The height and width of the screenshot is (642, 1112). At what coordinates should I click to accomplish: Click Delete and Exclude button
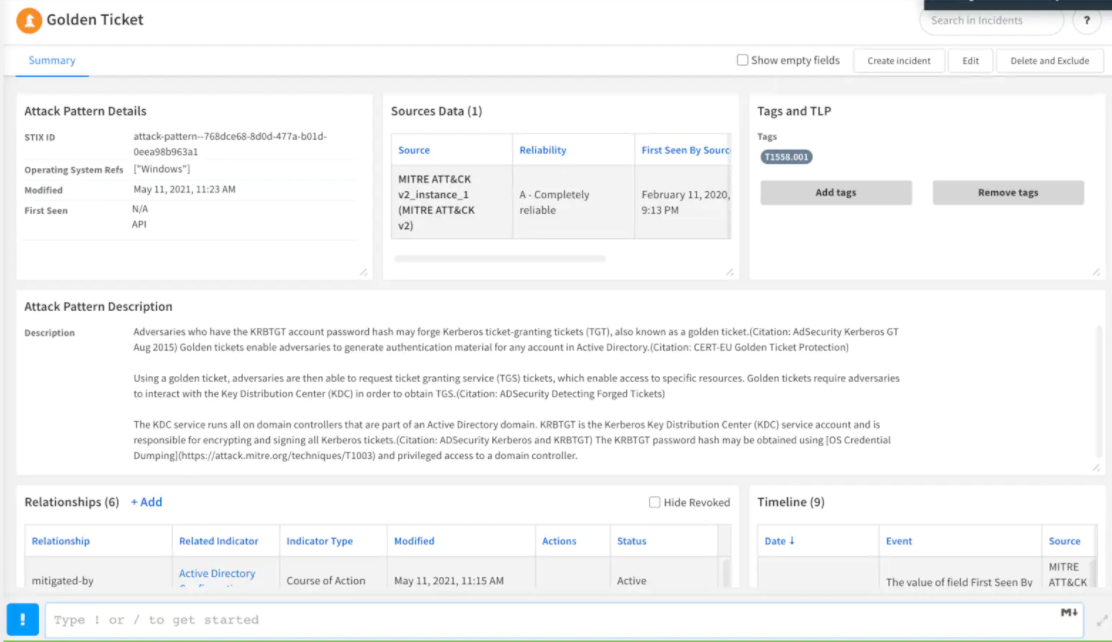coord(1050,60)
